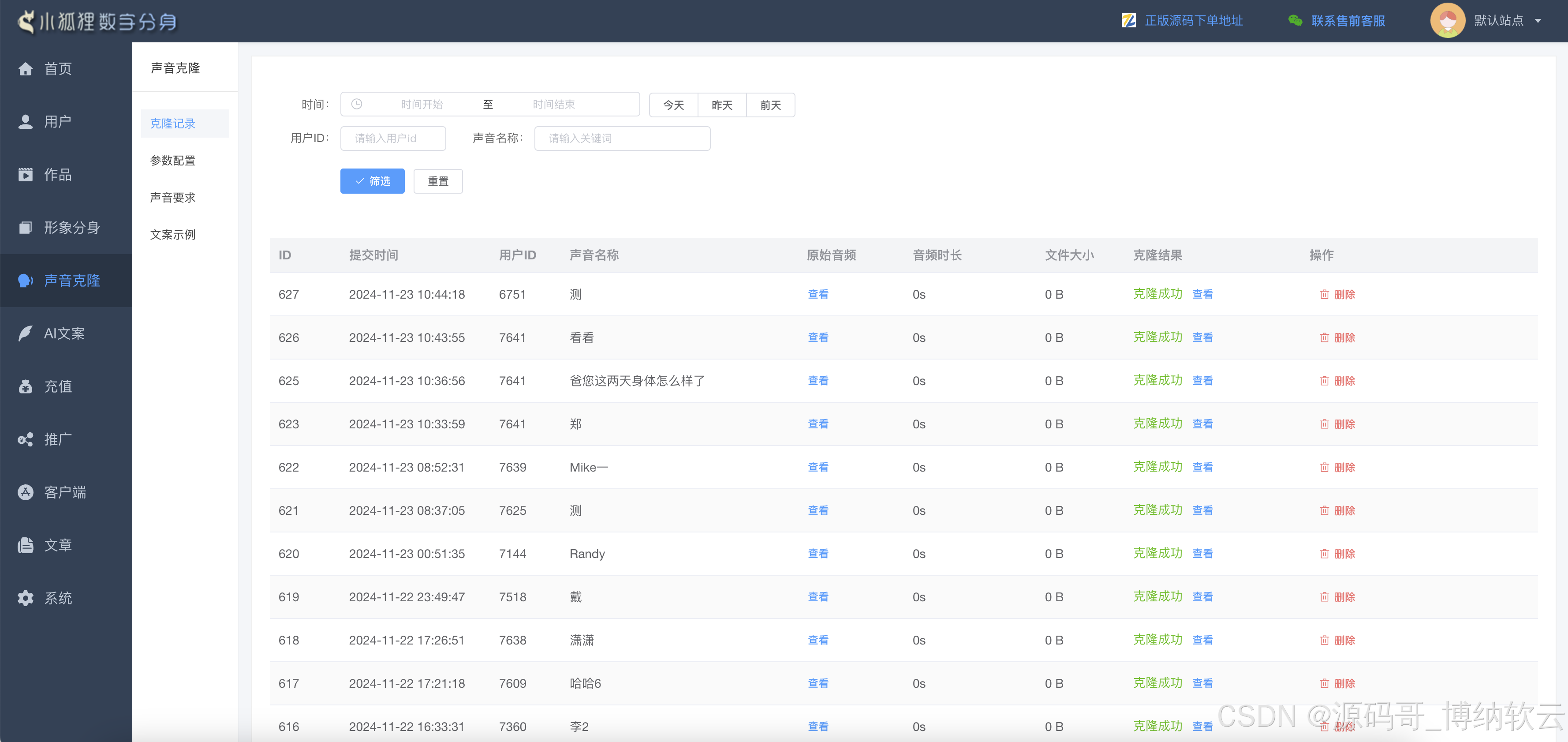This screenshot has width=1568, height=742.
Task: View original audio for Randy row
Action: [x=818, y=553]
